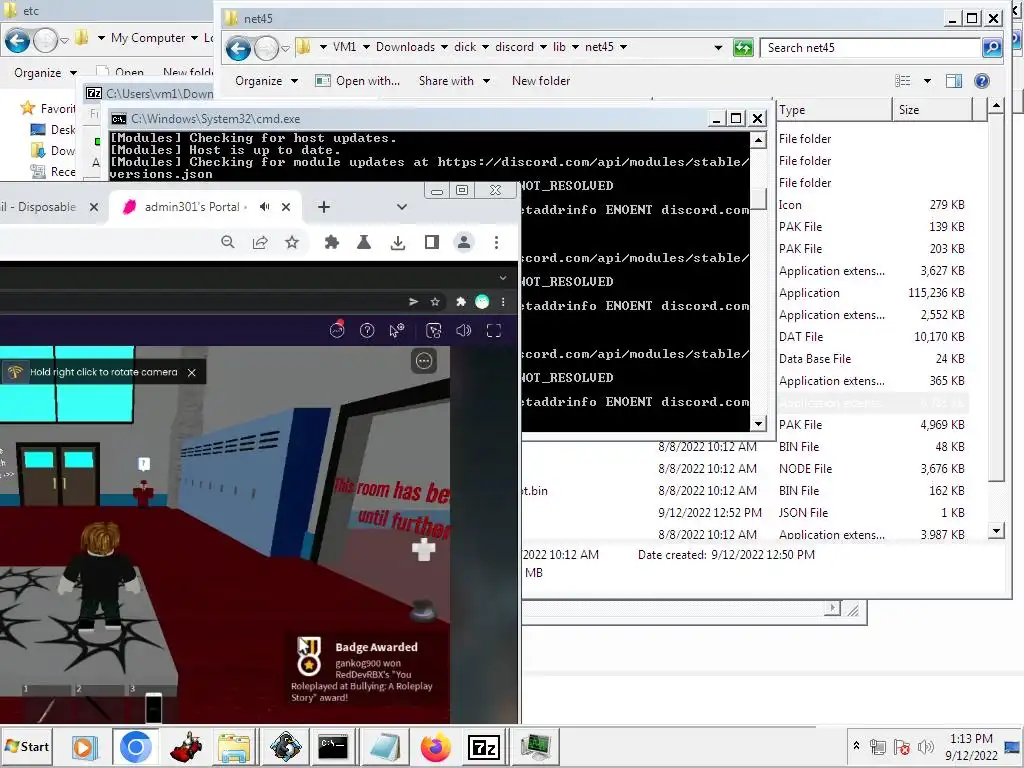Open the penguin app in taskbar

[x=285, y=747]
